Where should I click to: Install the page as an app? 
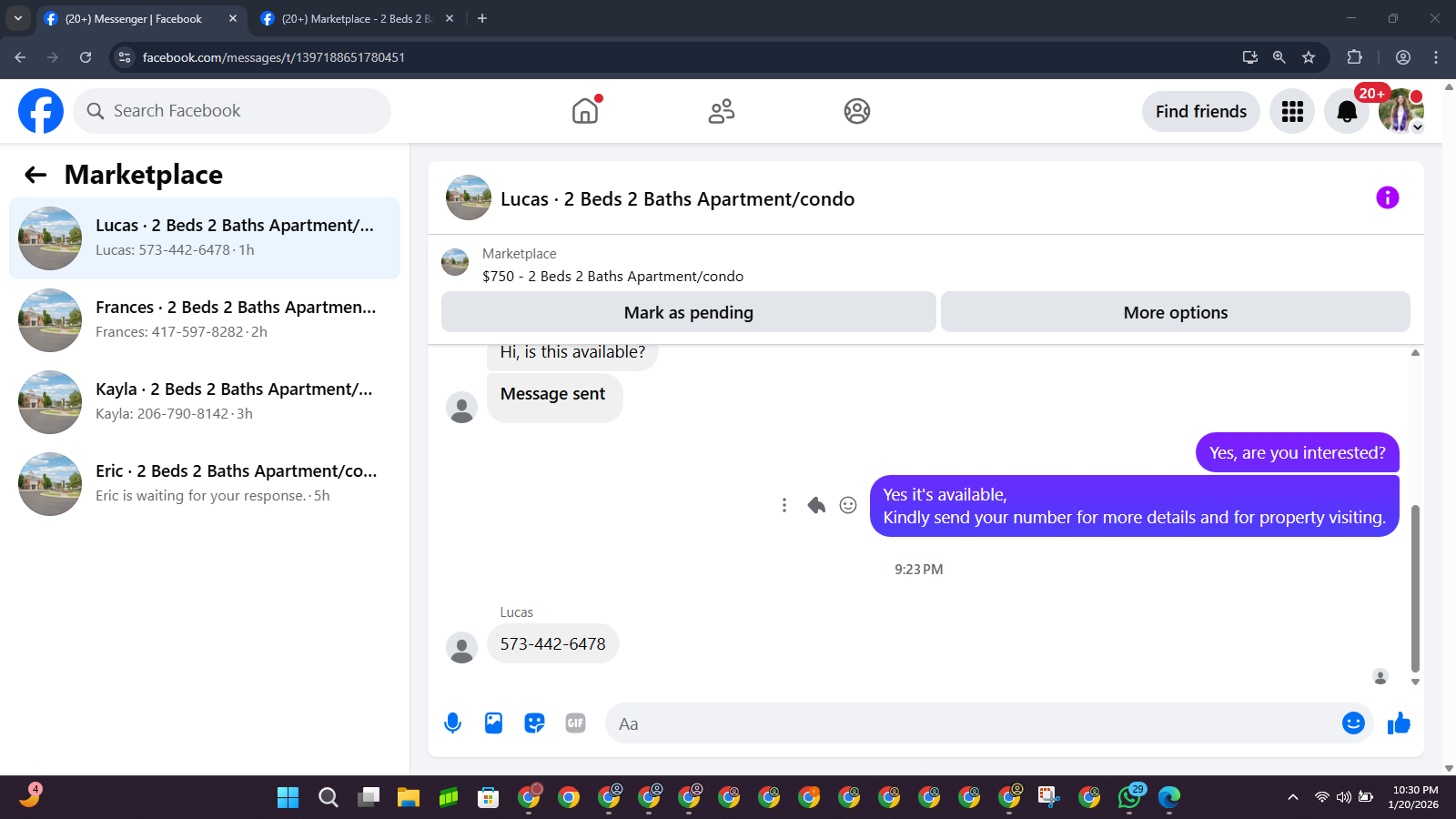click(1250, 57)
